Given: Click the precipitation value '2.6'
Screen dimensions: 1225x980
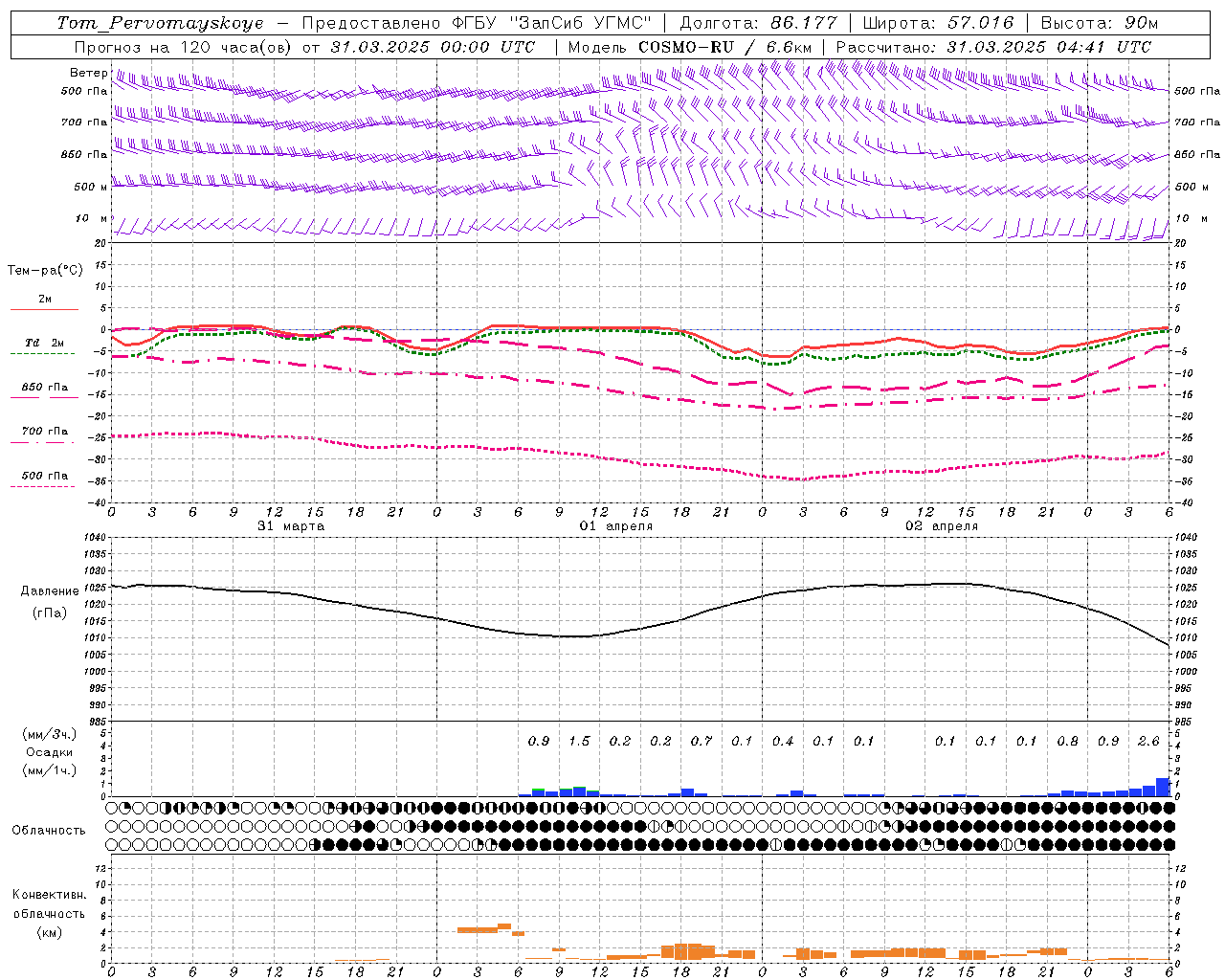Looking at the screenshot, I should pyautogui.click(x=1148, y=742).
